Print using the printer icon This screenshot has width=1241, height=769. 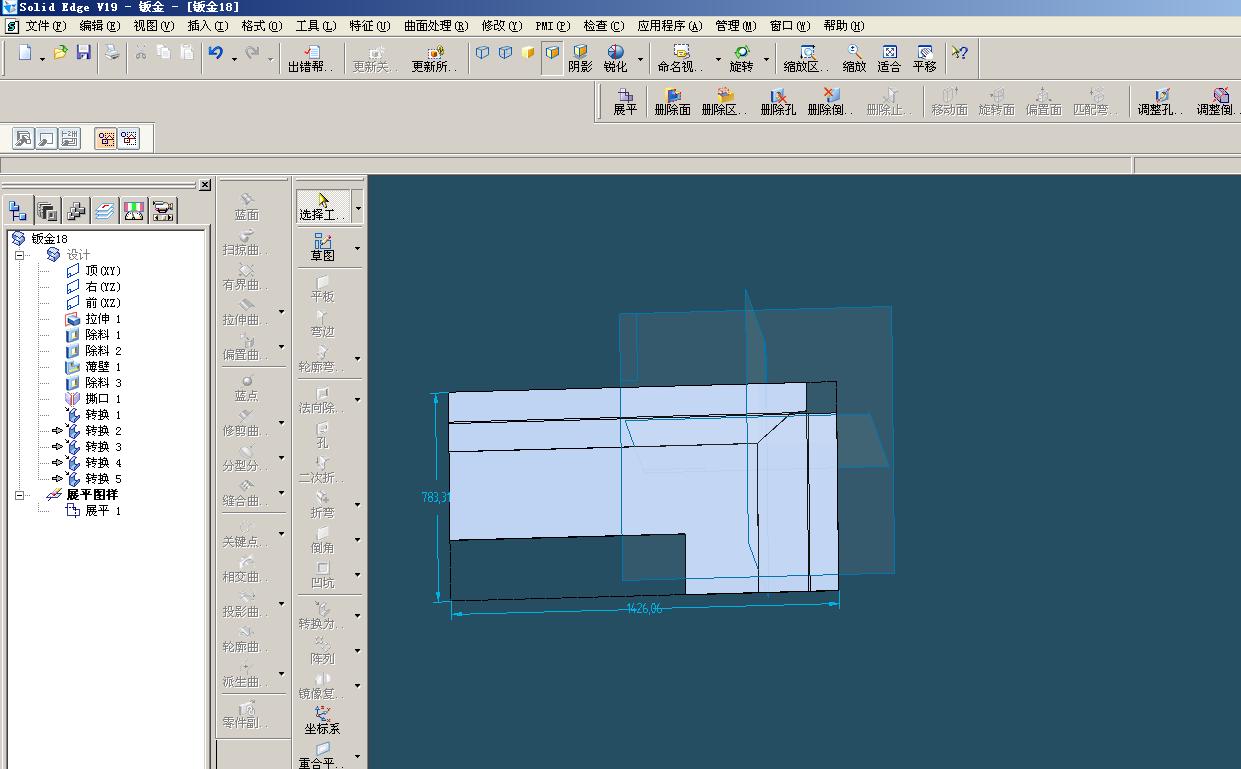pyautogui.click(x=112, y=53)
